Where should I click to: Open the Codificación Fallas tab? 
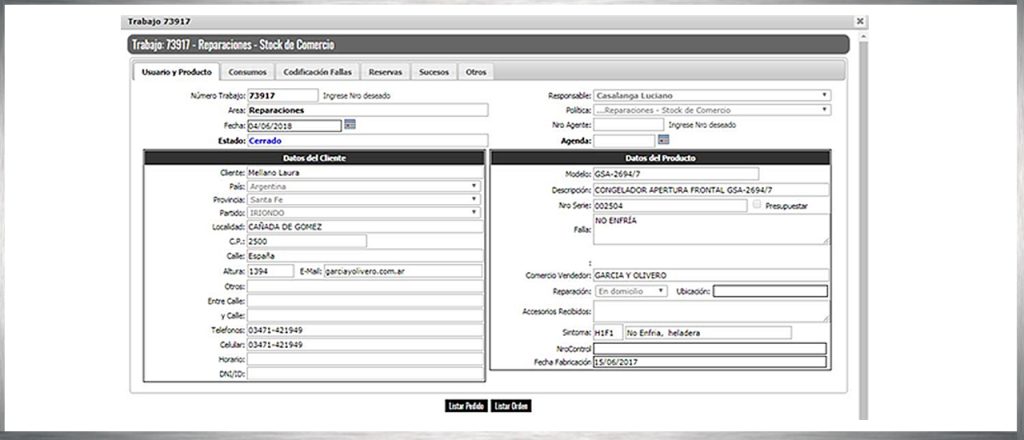coord(317,72)
